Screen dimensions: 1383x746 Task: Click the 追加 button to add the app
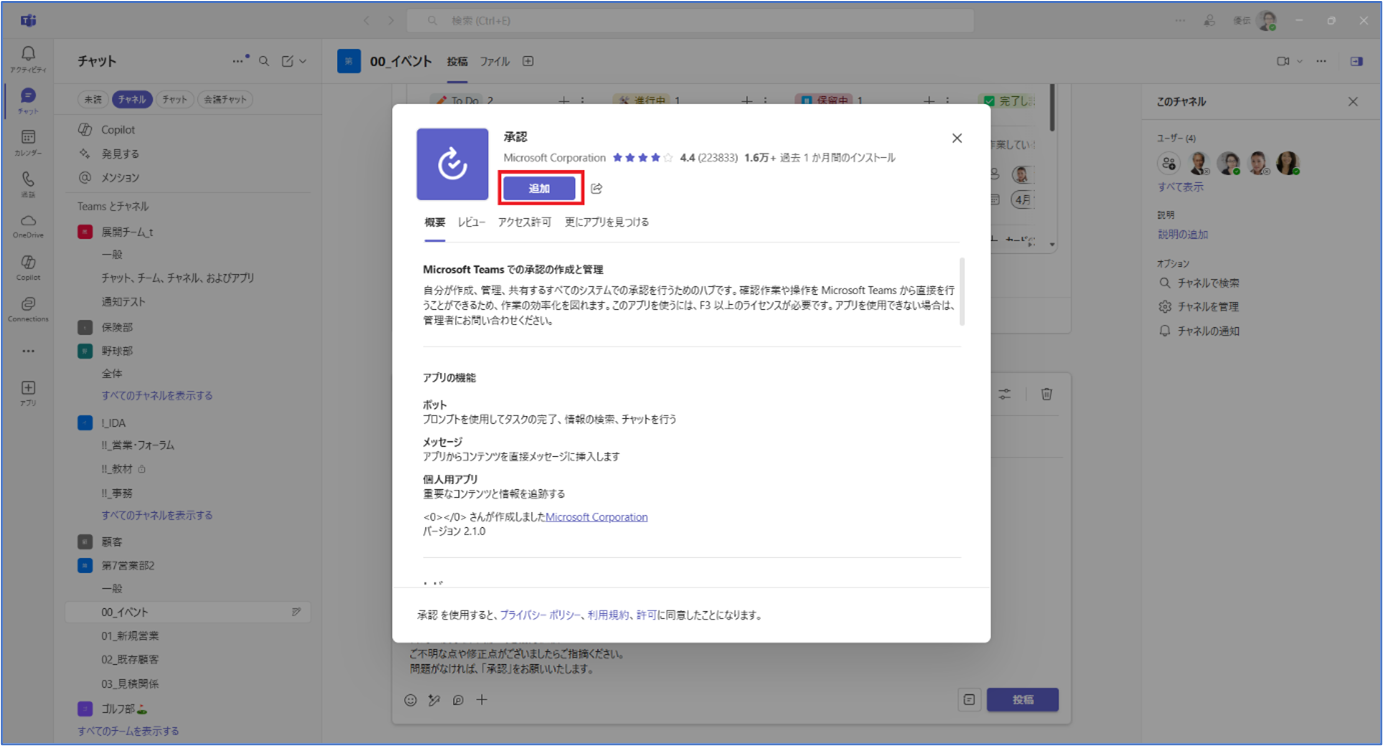click(539, 188)
